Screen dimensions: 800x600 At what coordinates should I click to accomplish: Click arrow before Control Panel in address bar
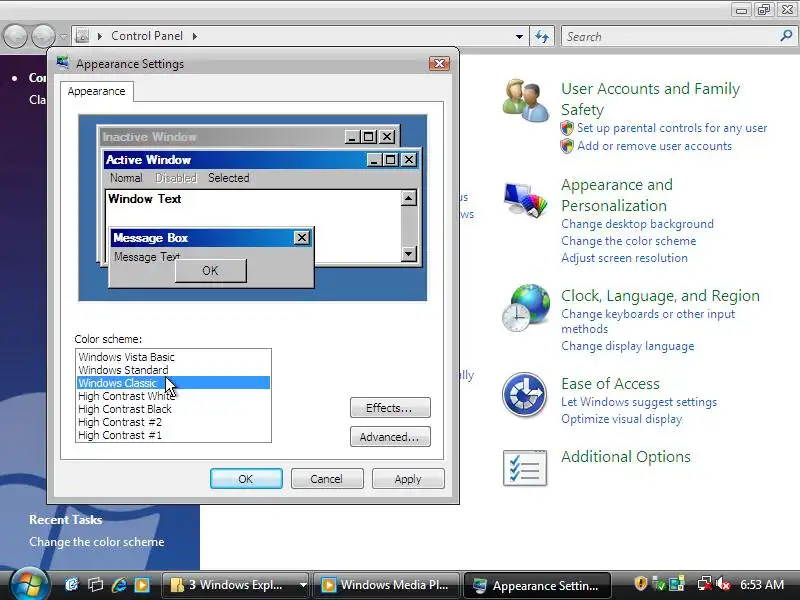pyautogui.click(x=100, y=36)
